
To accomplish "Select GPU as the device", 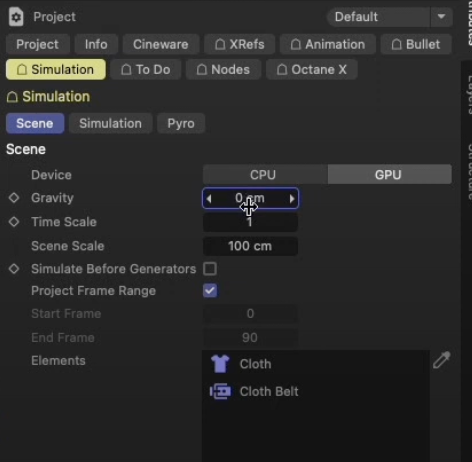I will click(390, 174).
